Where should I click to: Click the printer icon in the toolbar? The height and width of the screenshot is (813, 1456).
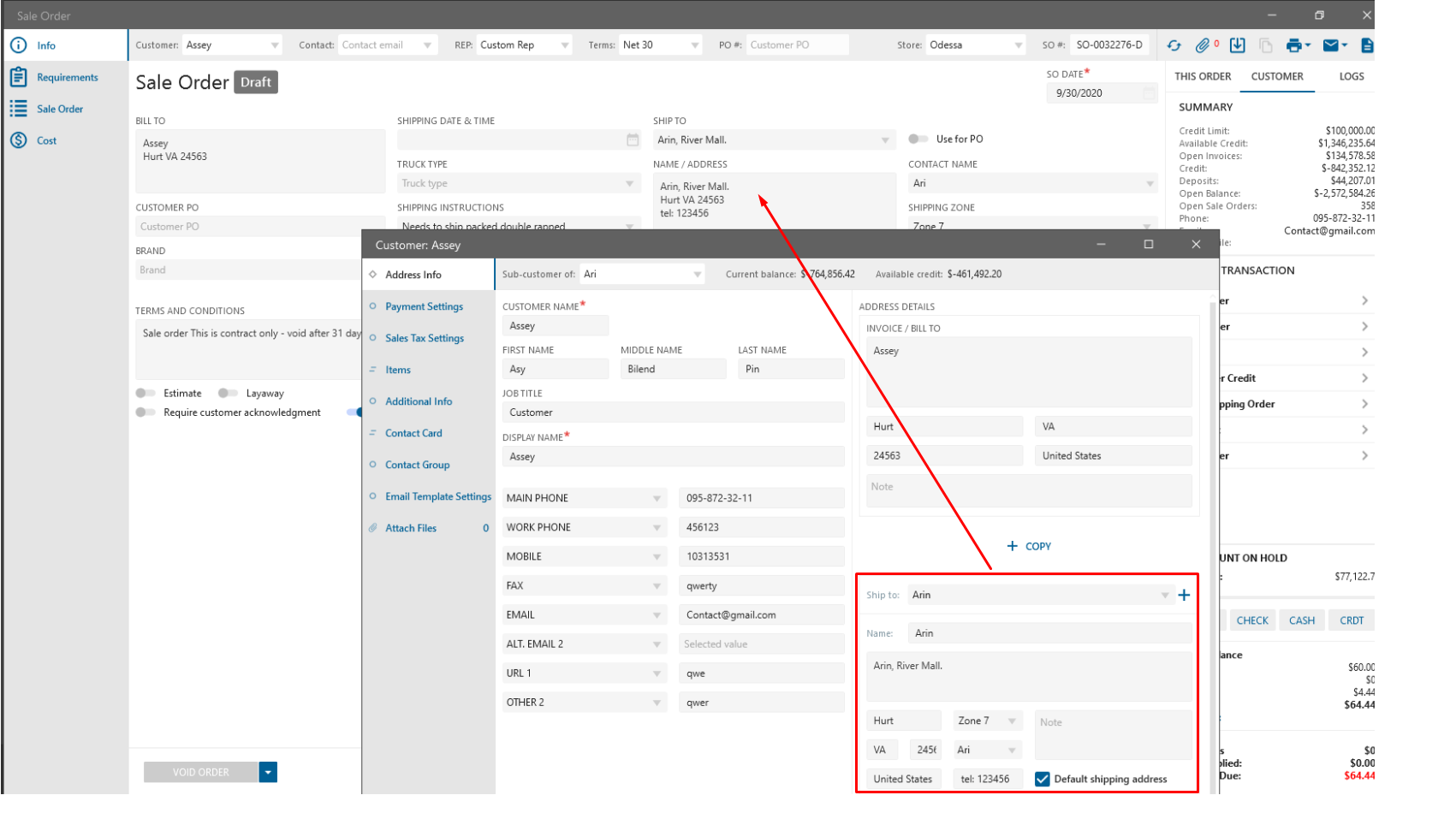[1293, 45]
